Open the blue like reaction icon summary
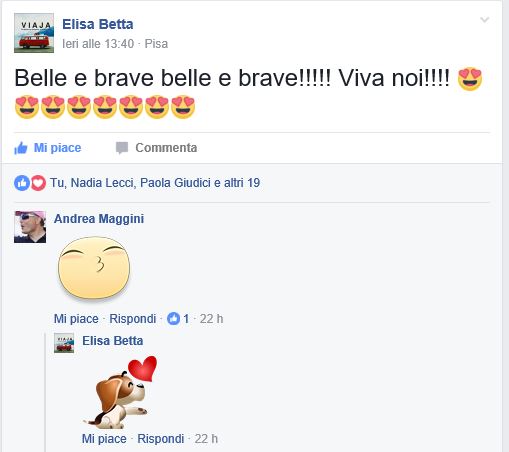 tap(22, 183)
